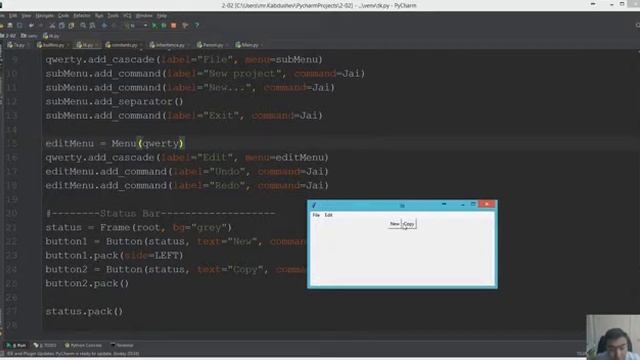Click the Open folder toolbar icon

(2, 25)
